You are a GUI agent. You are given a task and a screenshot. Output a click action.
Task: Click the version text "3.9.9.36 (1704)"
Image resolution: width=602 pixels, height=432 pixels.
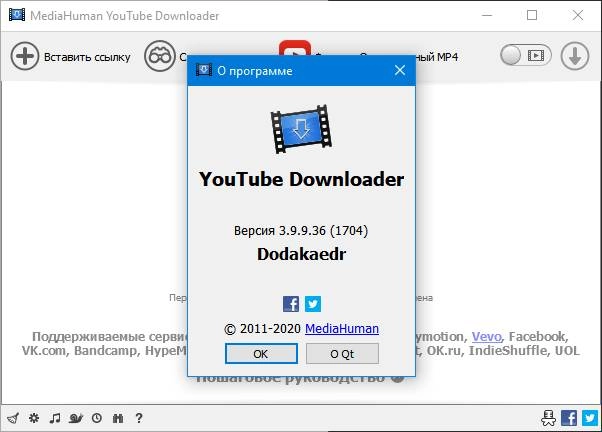point(323,231)
